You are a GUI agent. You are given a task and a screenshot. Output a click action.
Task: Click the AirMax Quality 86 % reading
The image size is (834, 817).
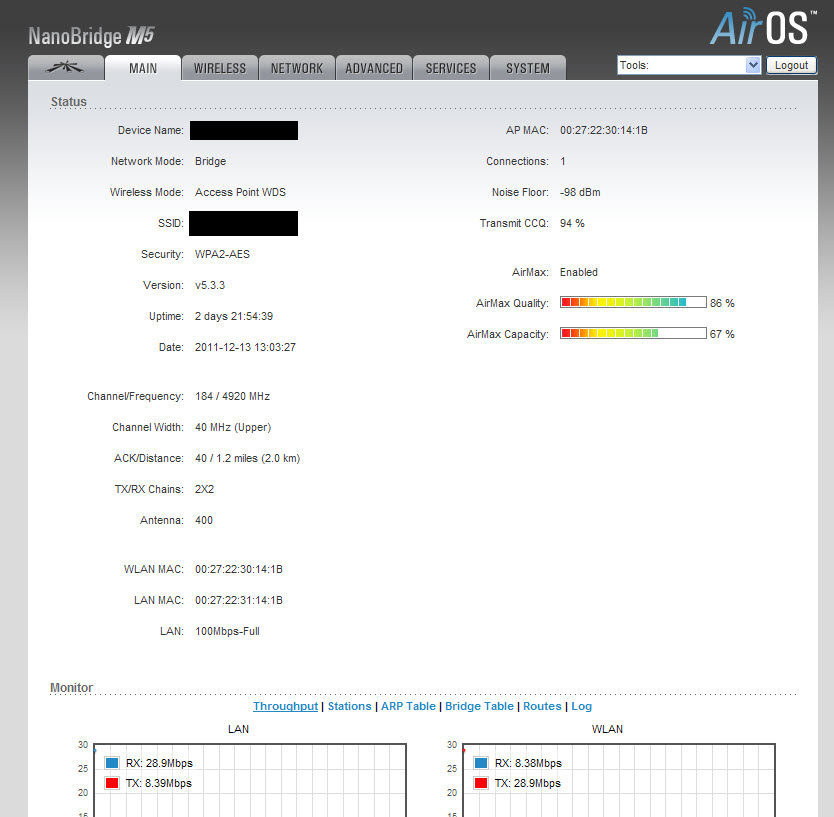point(722,303)
